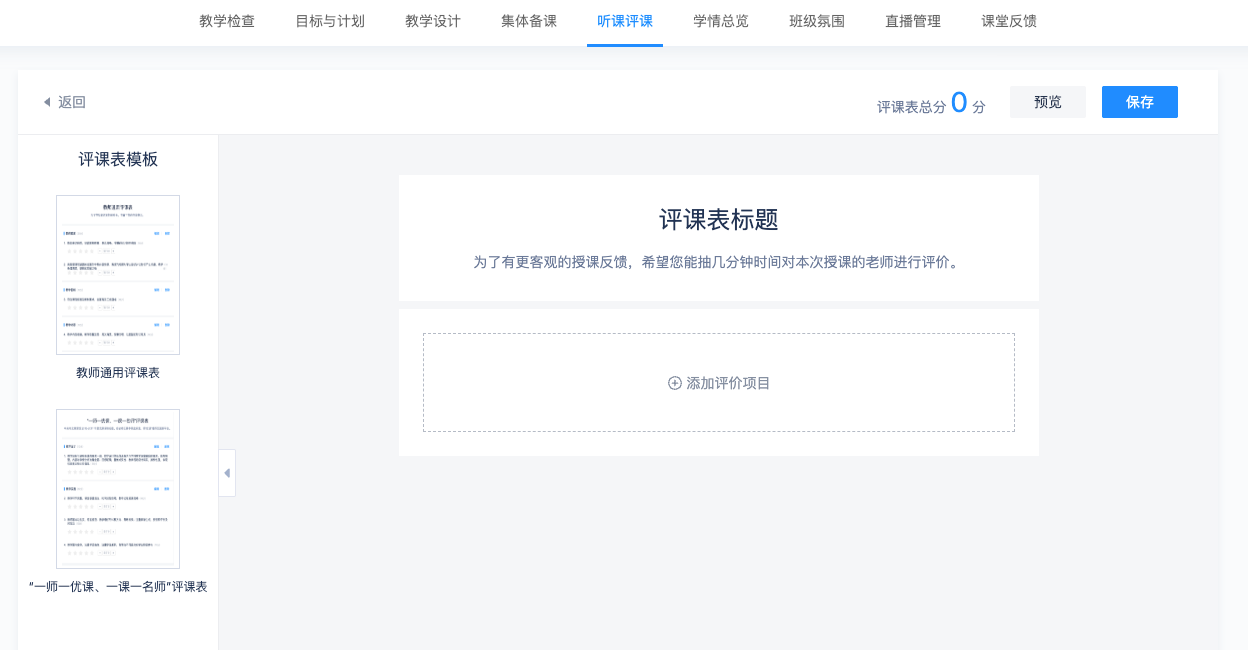Select the 听课评课 tab

(625, 21)
